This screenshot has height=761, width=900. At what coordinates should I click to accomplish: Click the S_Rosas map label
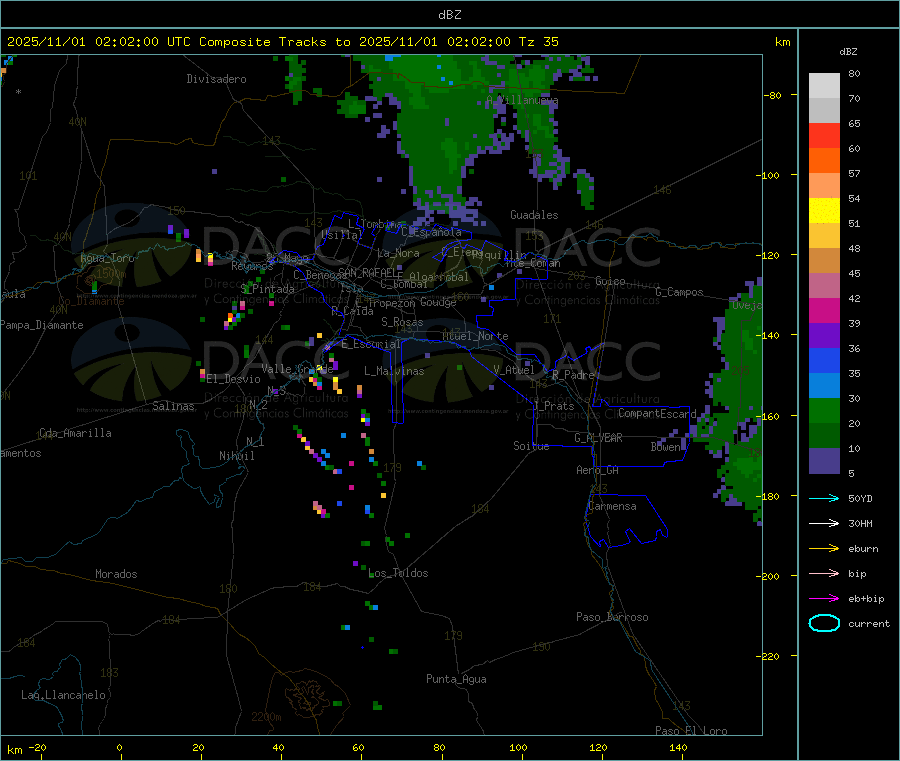[402, 322]
